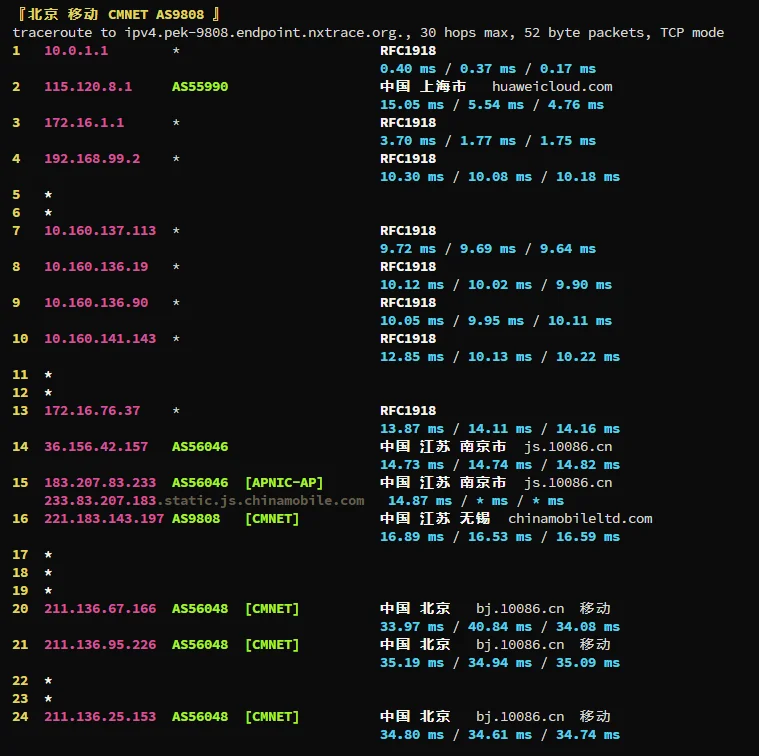Click IP address 172.16.76.37 on hop 13

click(x=92, y=410)
